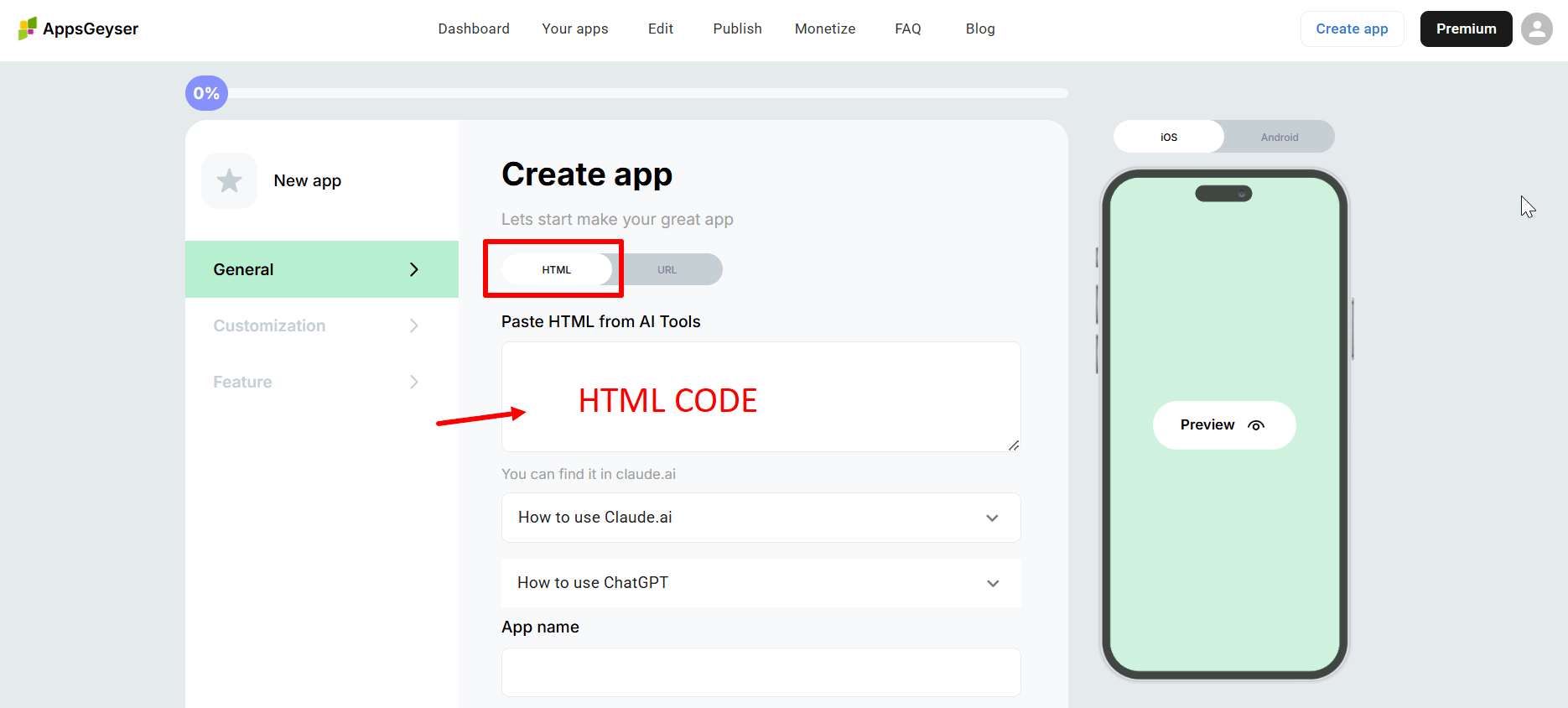Click the eye icon in Preview button

[1255, 425]
